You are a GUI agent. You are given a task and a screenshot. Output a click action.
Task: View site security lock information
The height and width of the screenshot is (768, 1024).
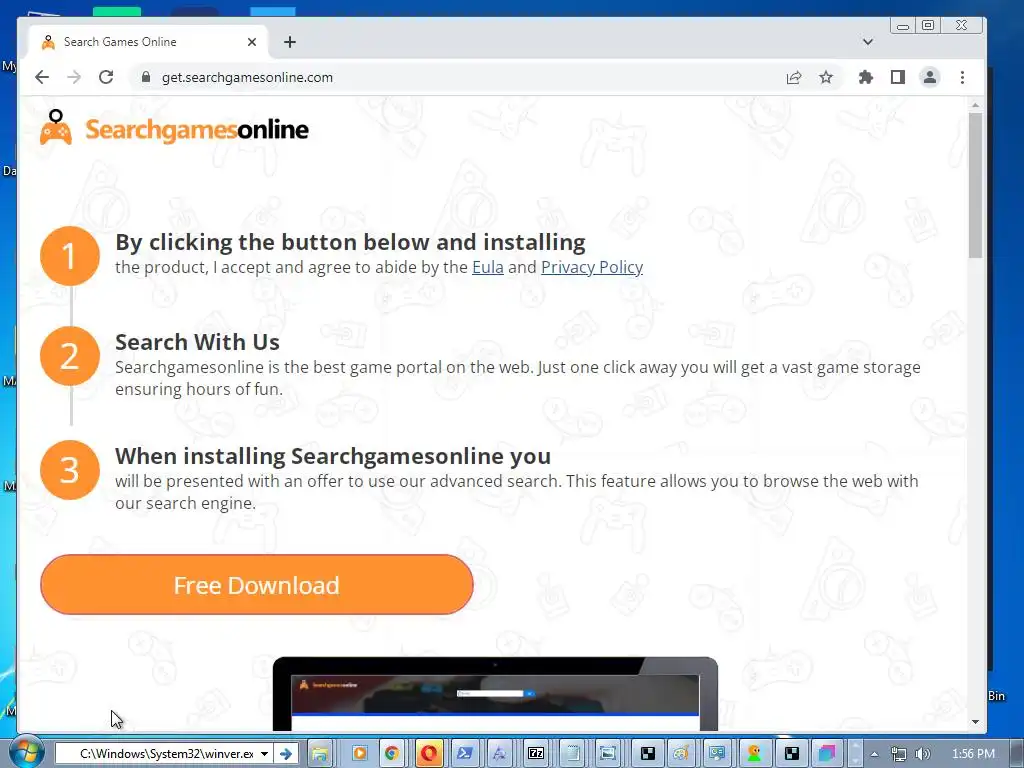146,77
